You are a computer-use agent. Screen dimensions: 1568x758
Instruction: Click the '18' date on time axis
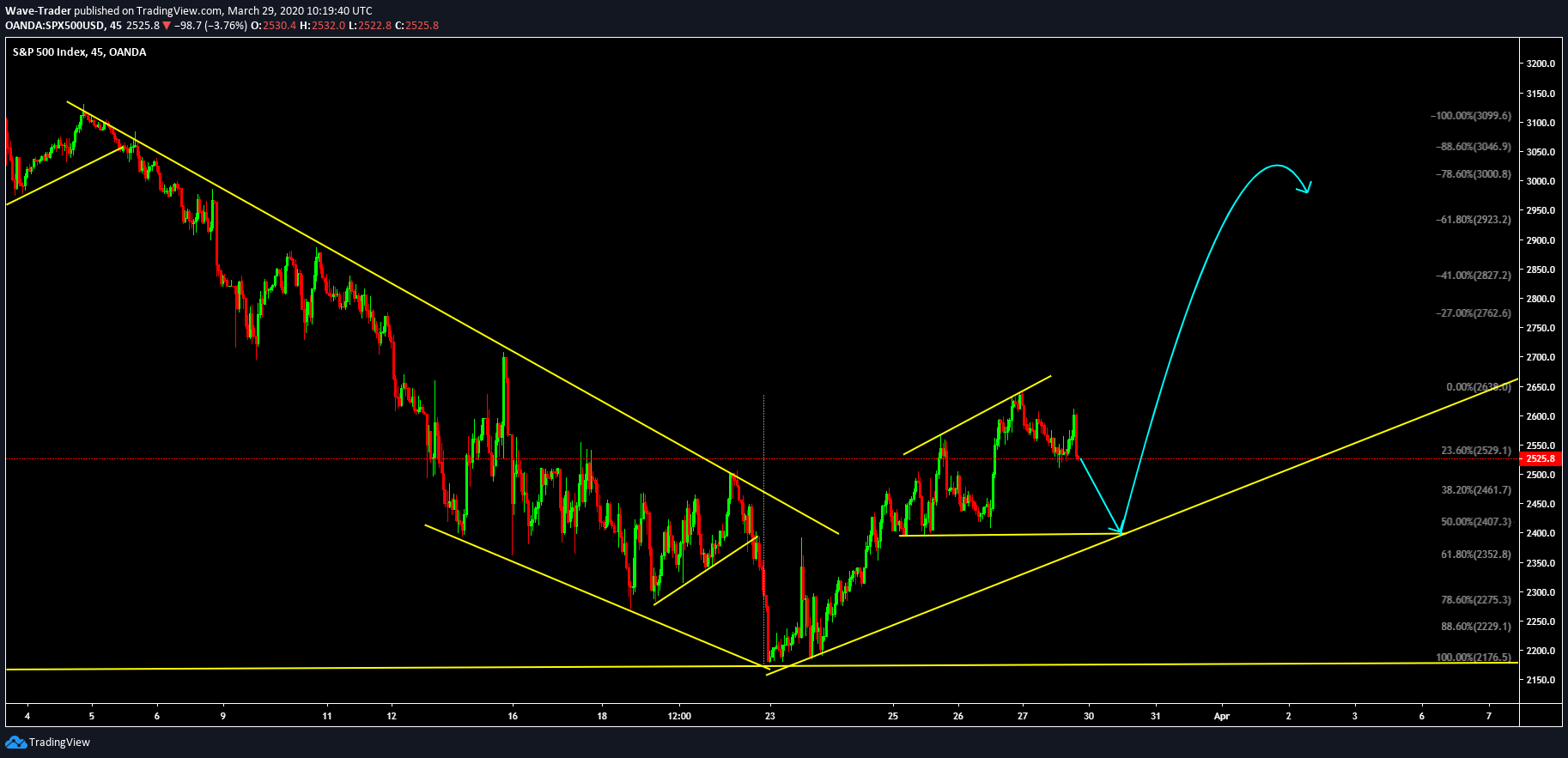point(602,716)
